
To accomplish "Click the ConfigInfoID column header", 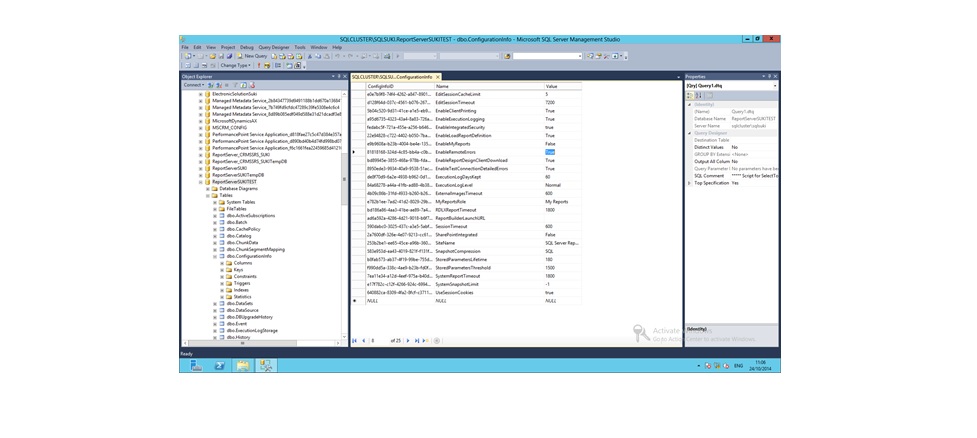I will [399, 86].
